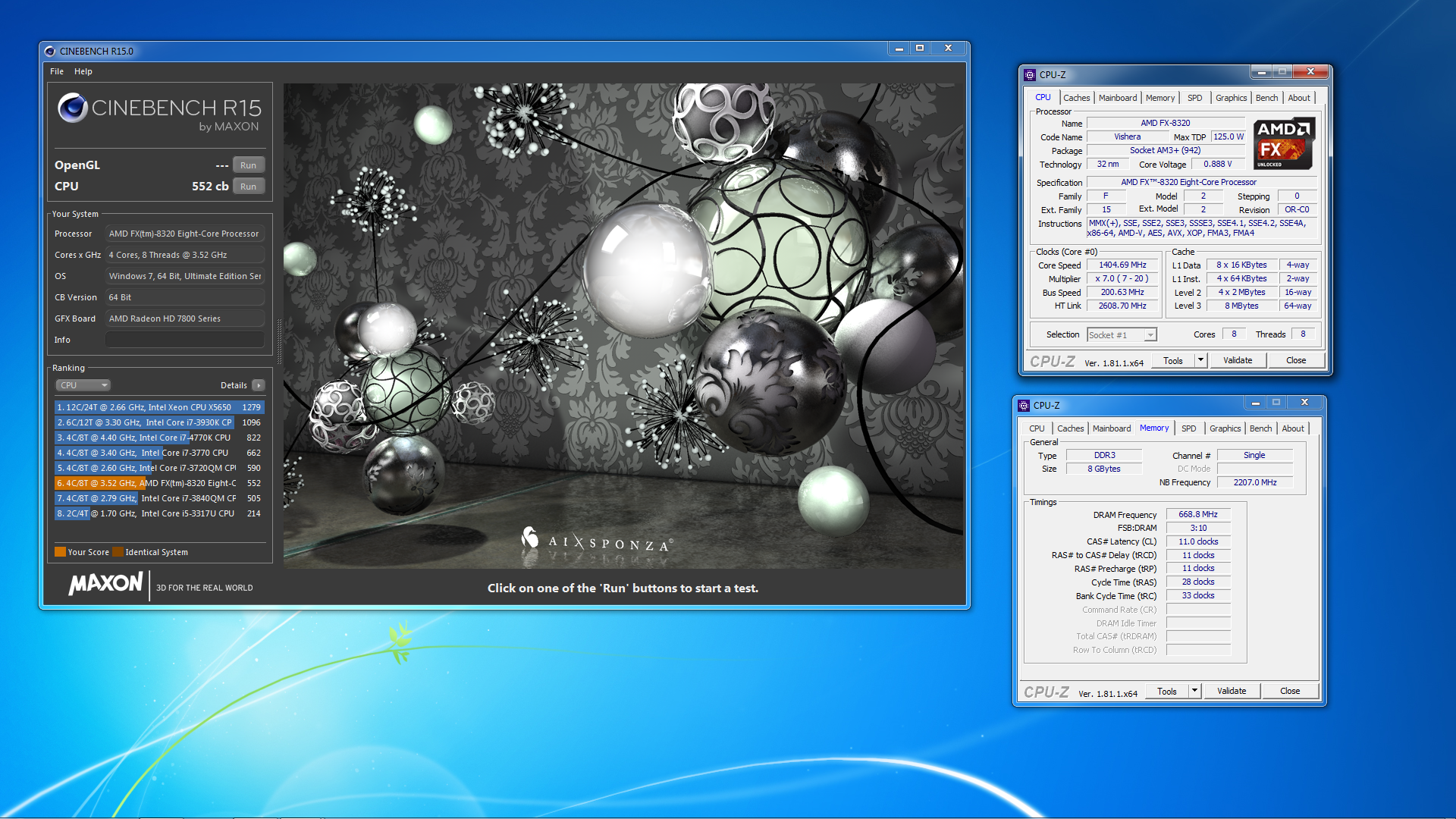1456x819 pixels.
Task: Click the empty Info input field
Action: click(x=185, y=340)
